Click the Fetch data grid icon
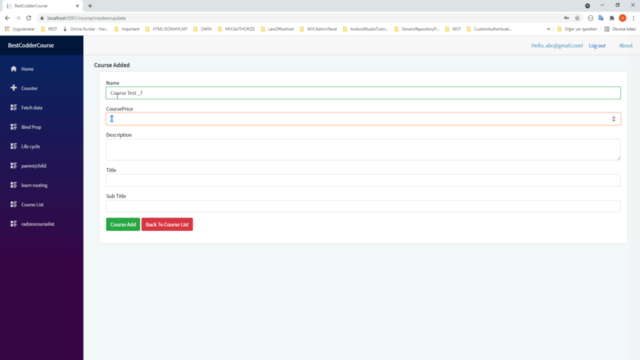Viewport: 640px width, 360px height. click(13, 107)
